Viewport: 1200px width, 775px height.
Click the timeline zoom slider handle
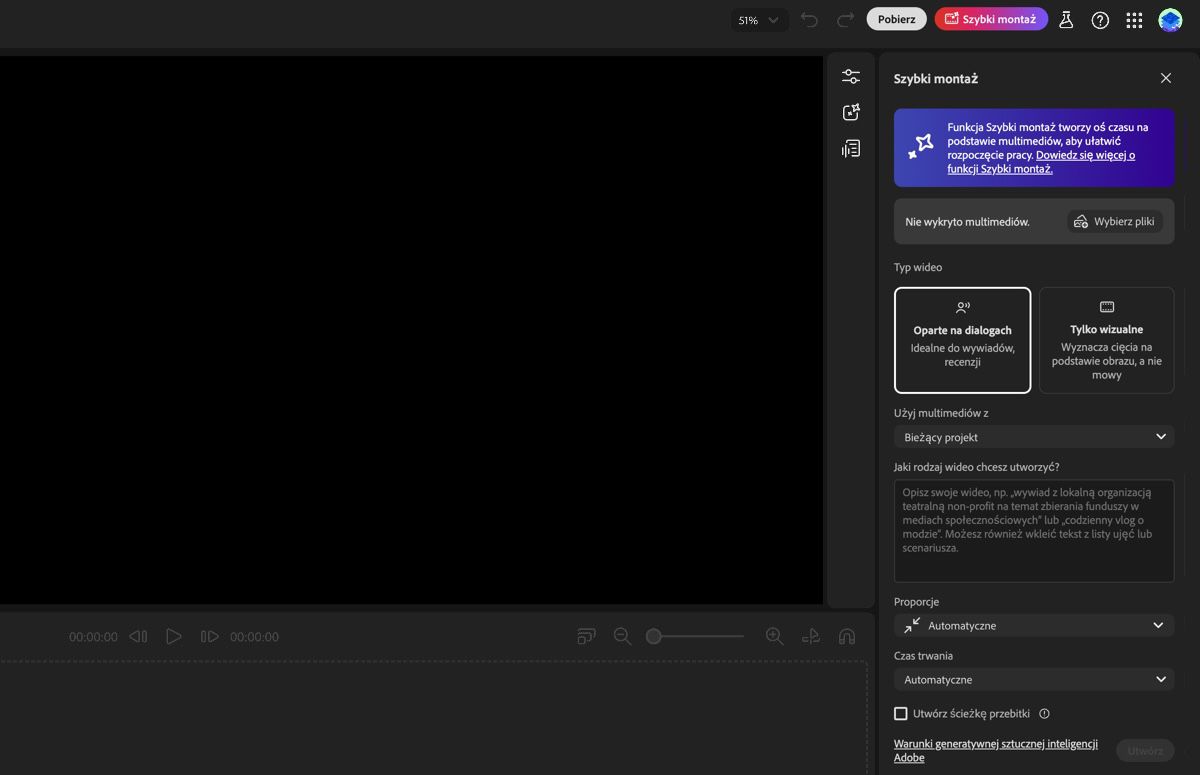(x=653, y=636)
